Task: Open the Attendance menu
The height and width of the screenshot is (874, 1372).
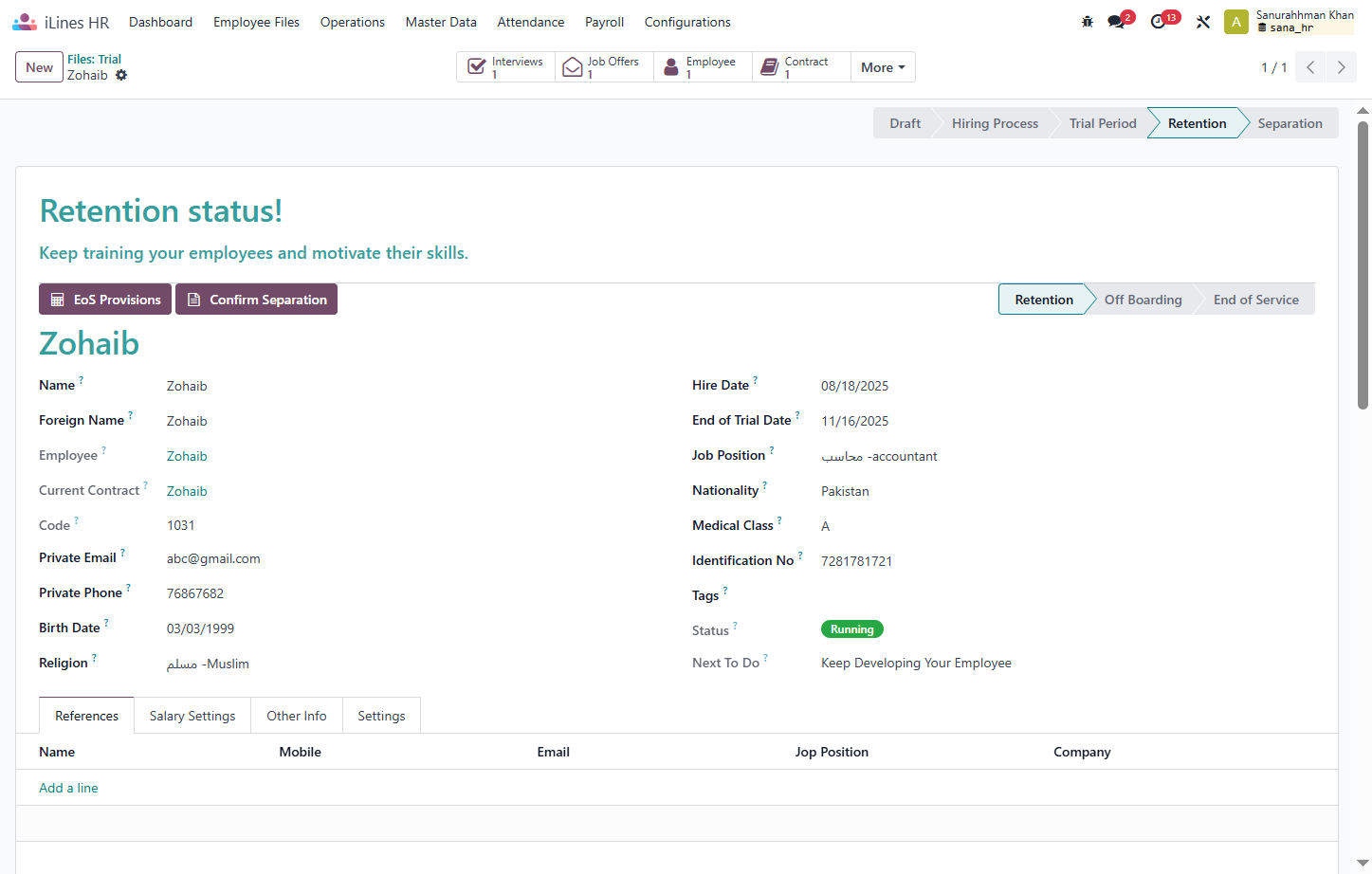Action: click(531, 22)
